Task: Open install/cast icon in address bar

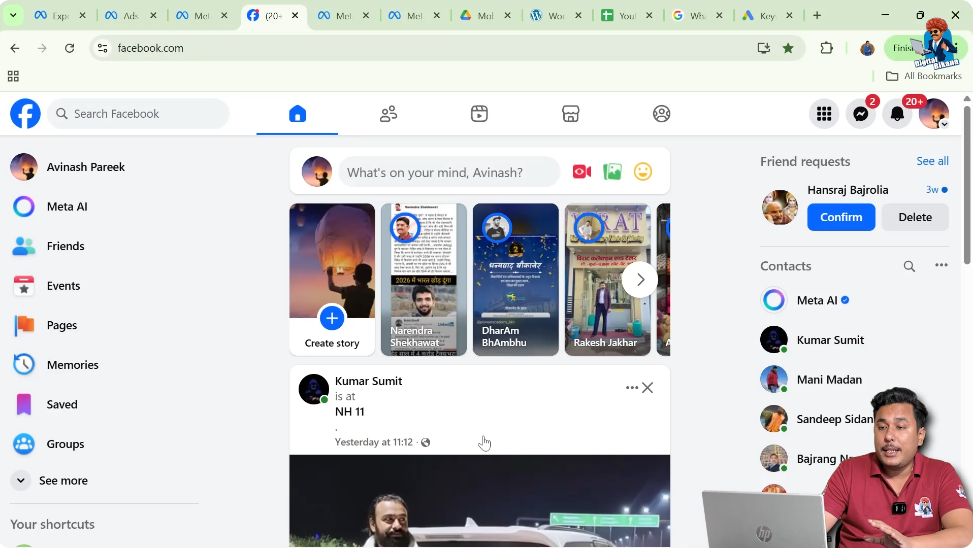Action: point(763,48)
